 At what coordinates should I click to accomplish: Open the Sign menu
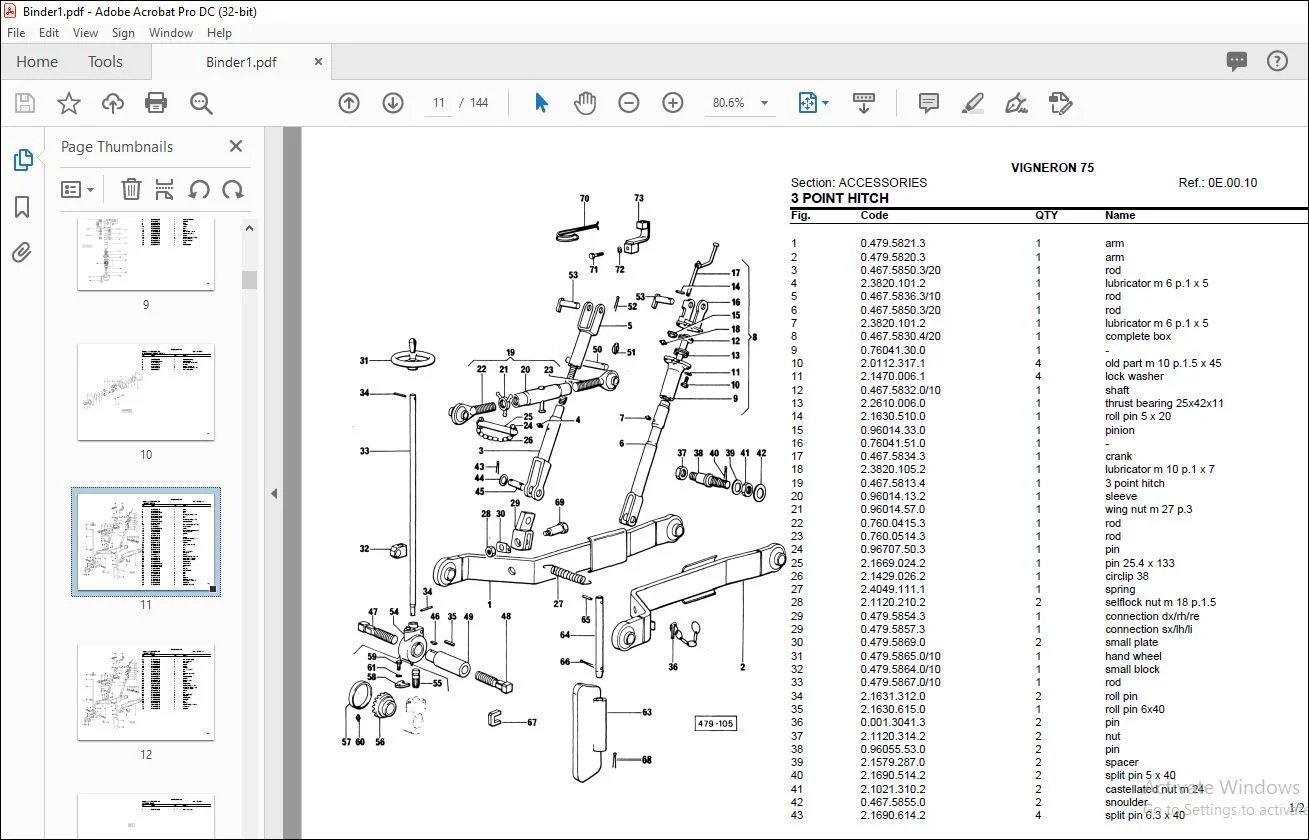[123, 33]
